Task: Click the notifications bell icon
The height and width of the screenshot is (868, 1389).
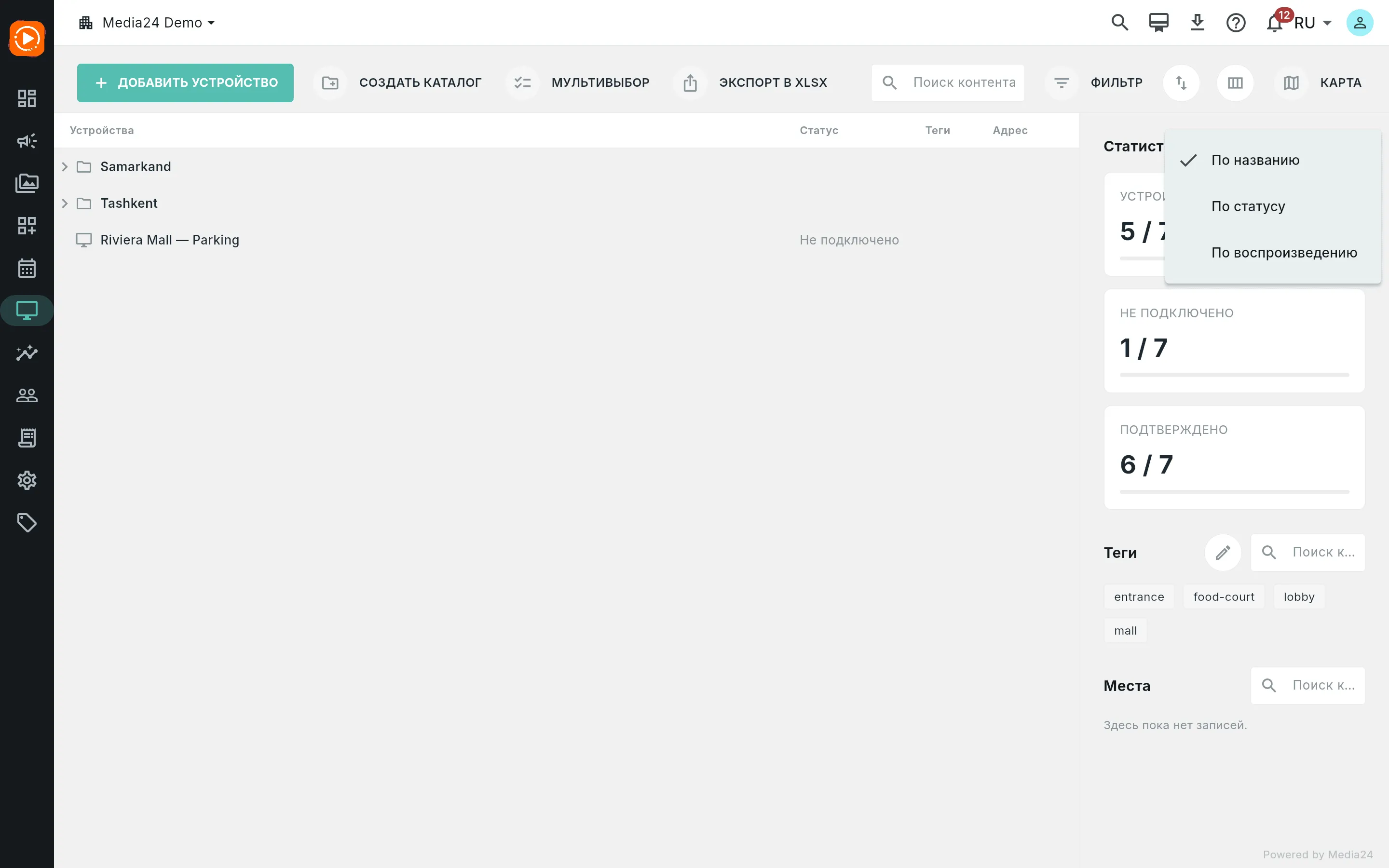Action: 1274,23
